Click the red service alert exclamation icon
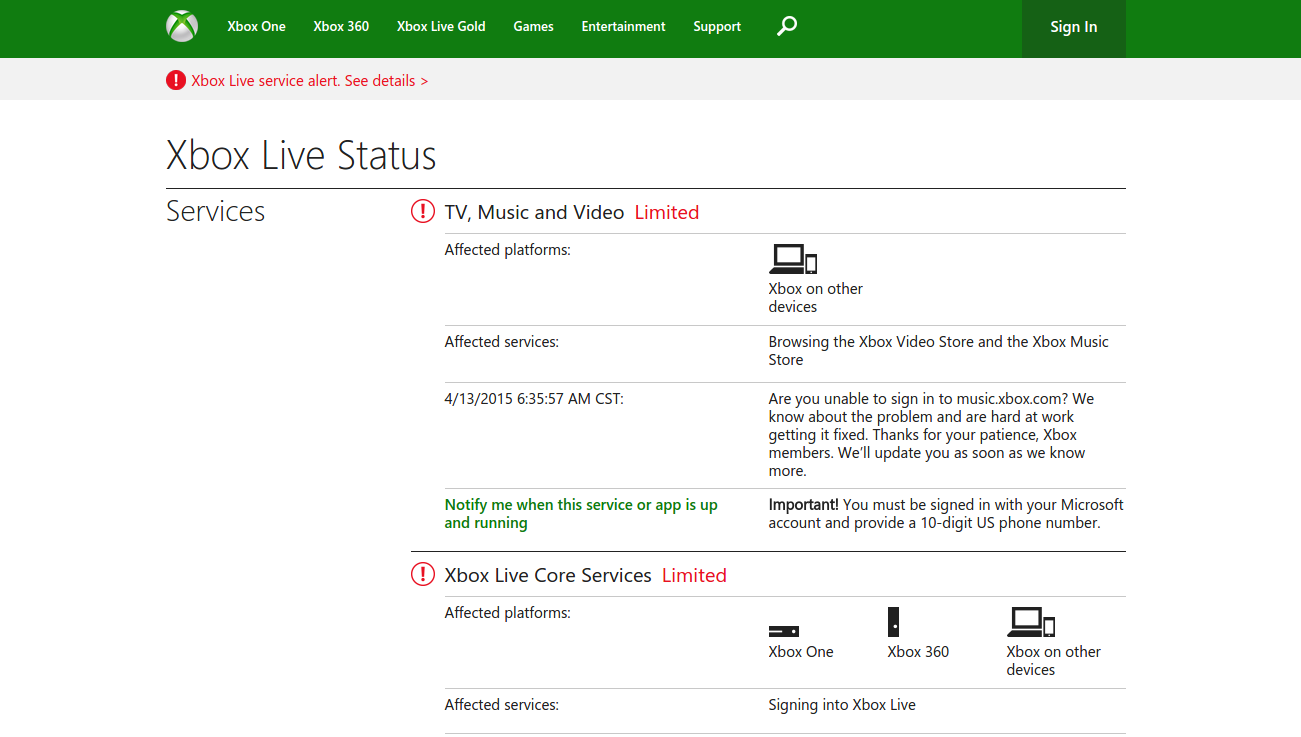 pos(176,80)
